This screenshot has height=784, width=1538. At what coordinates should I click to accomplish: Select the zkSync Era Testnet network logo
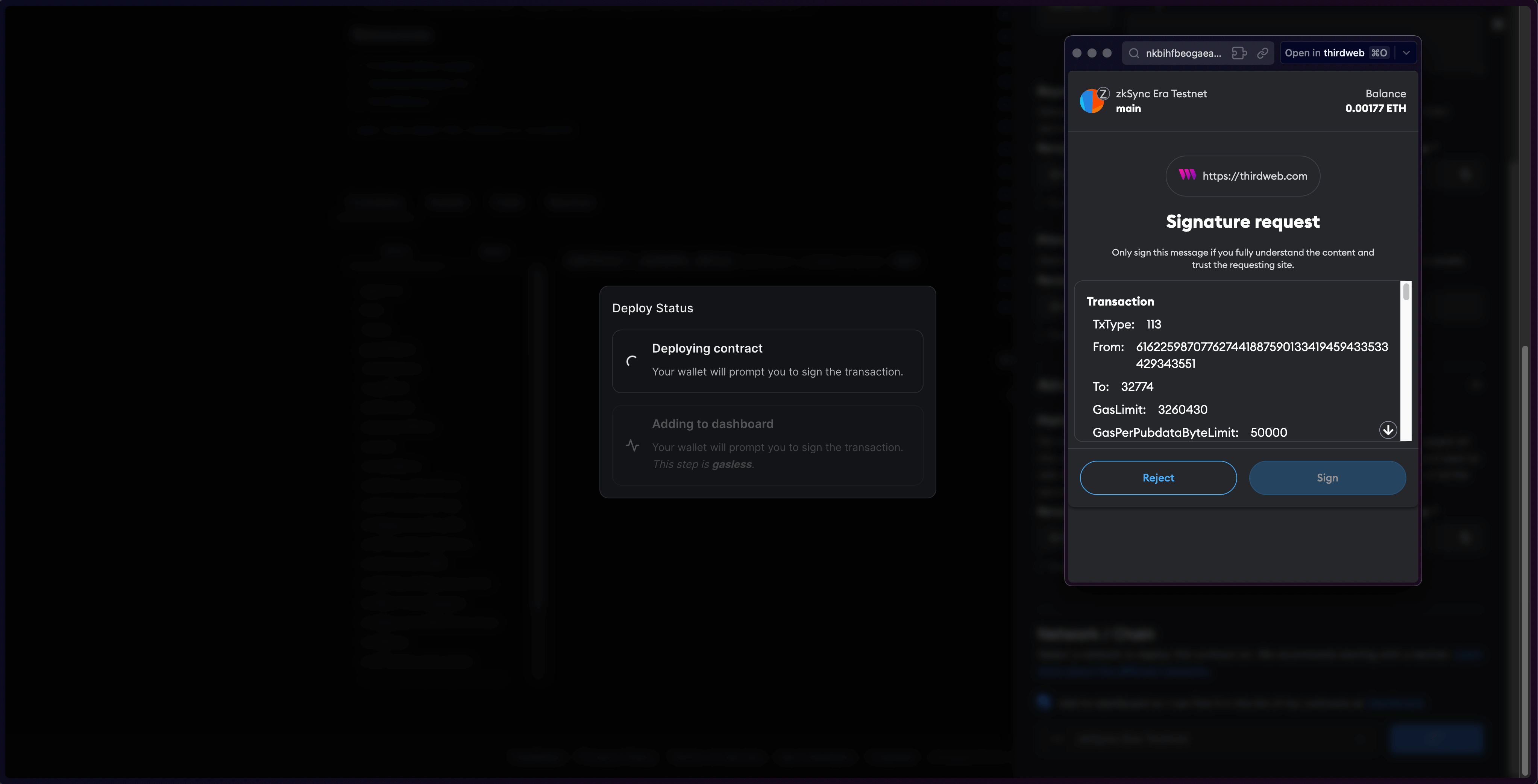tap(1093, 101)
